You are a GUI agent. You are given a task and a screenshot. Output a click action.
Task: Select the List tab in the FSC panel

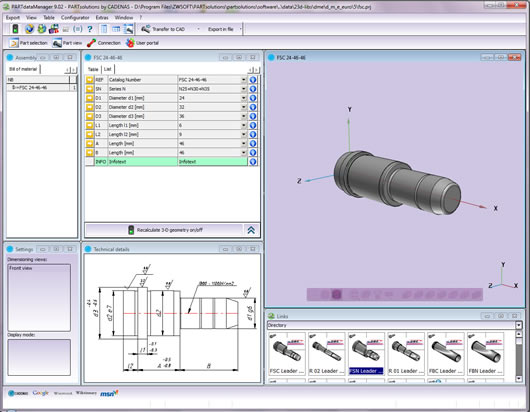point(107,69)
